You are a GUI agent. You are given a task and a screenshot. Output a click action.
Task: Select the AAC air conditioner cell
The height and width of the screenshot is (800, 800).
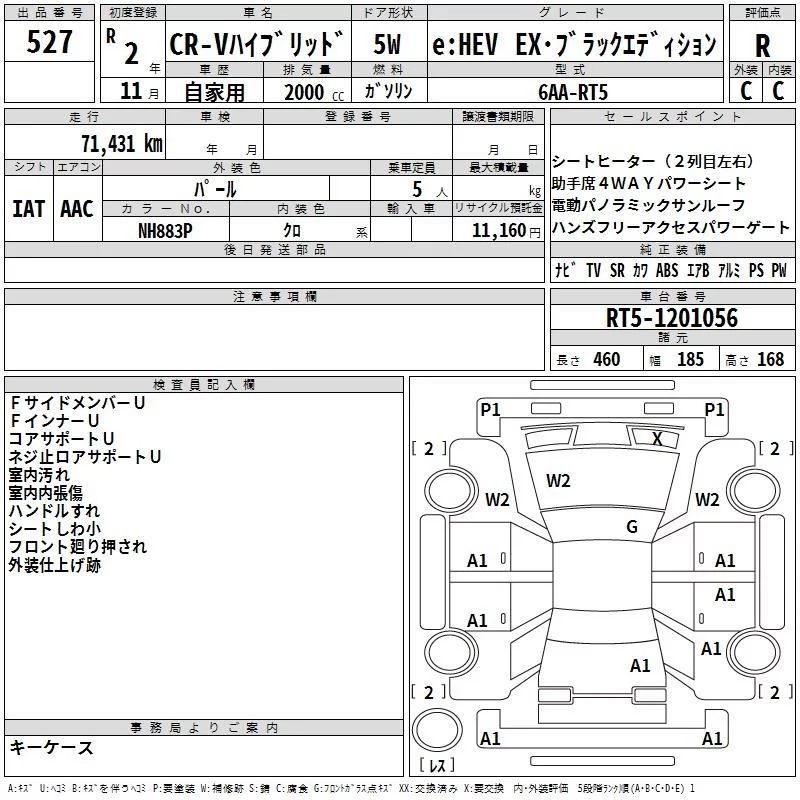coord(77,208)
